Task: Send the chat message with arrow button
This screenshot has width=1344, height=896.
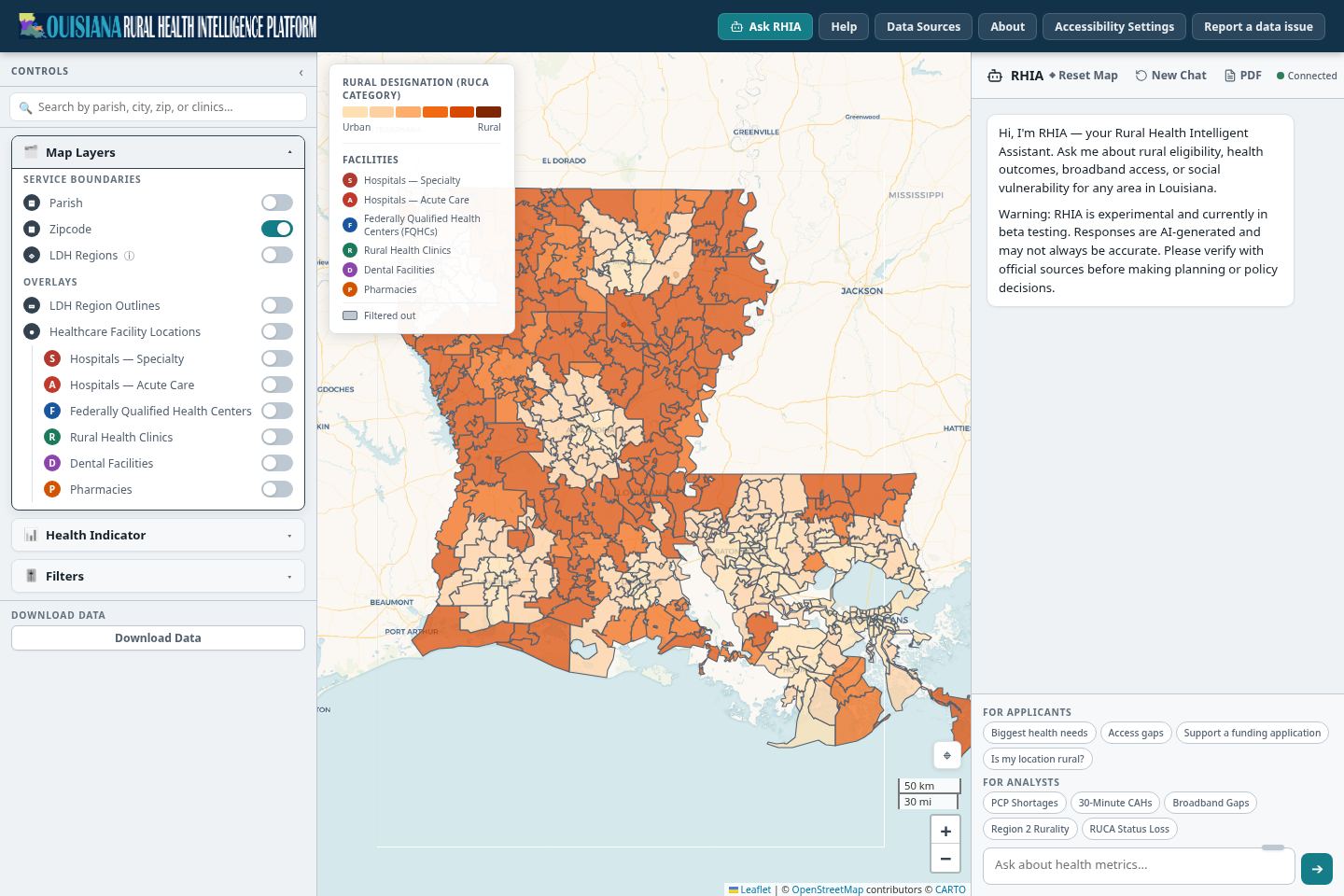Action: (1317, 869)
